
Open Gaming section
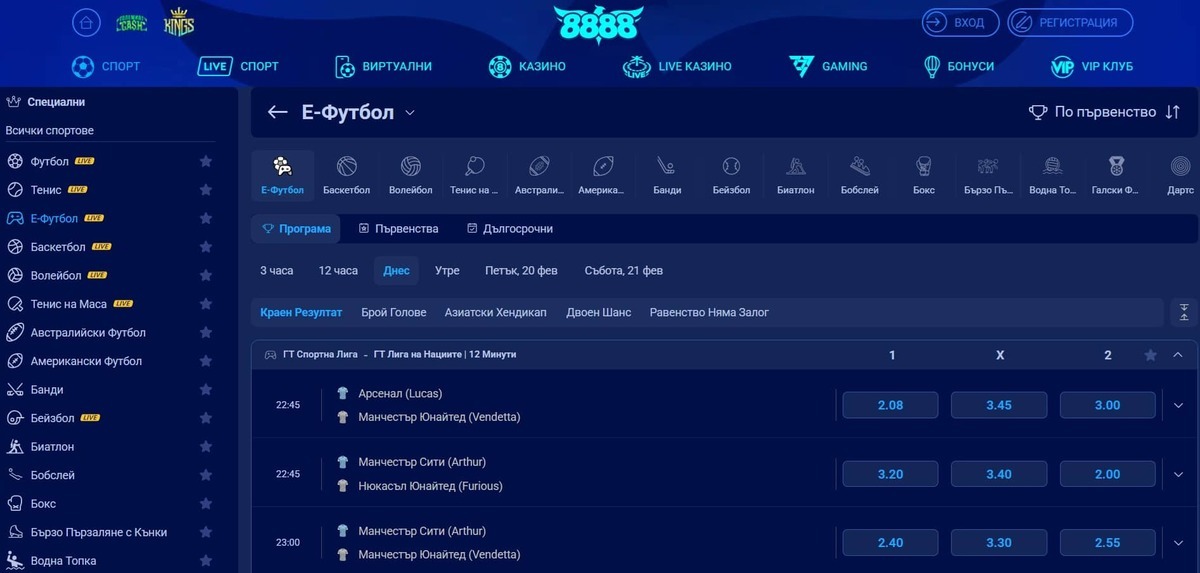pyautogui.click(x=828, y=67)
